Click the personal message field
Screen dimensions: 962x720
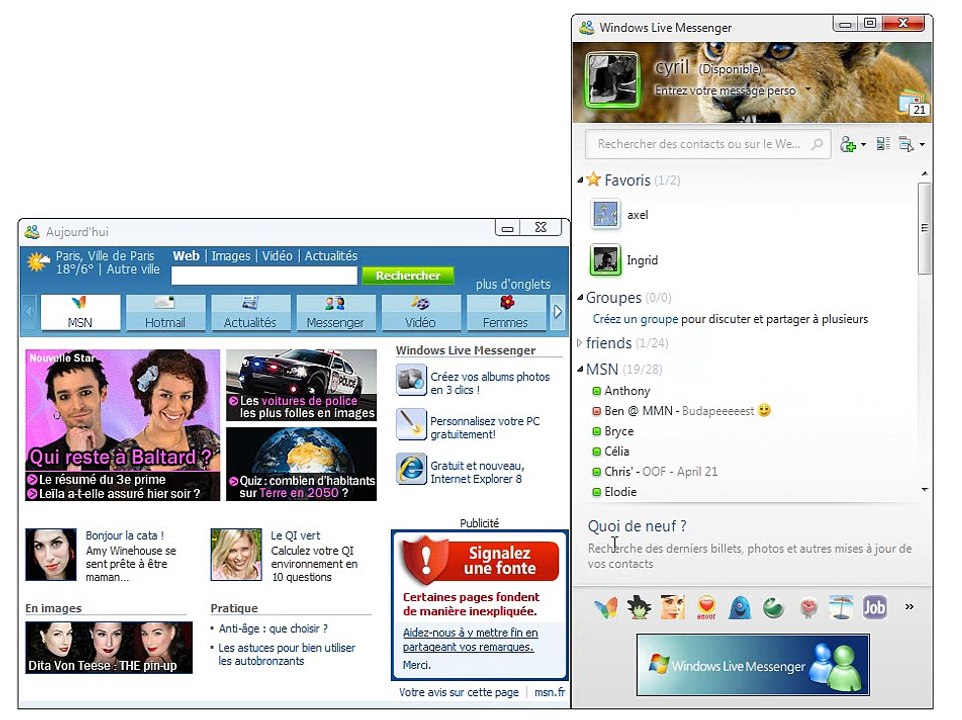725,90
